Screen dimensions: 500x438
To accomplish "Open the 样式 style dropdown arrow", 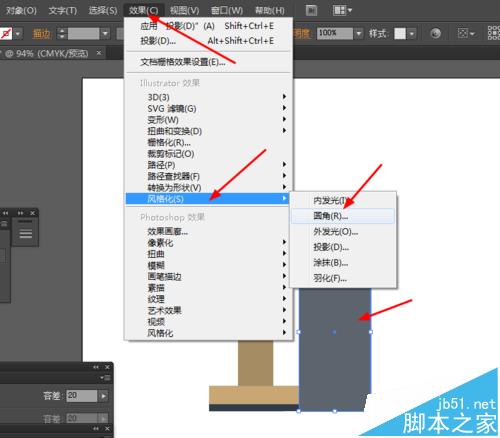I will point(412,33).
